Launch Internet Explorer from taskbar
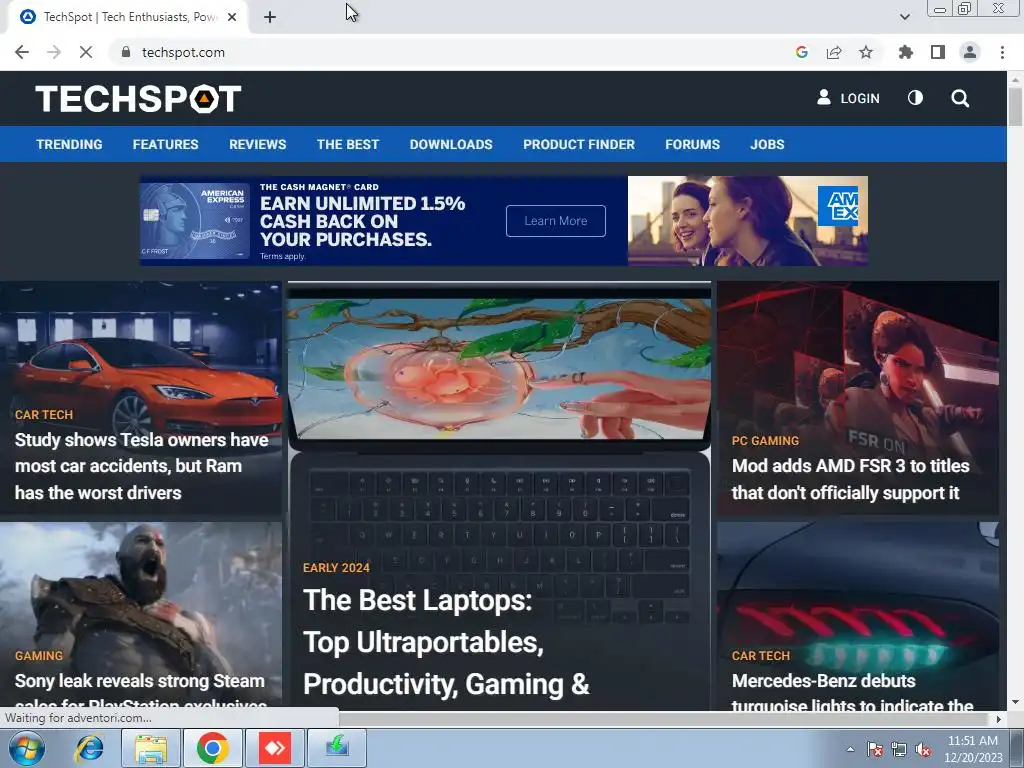This screenshot has height=768, width=1024. tap(89, 748)
